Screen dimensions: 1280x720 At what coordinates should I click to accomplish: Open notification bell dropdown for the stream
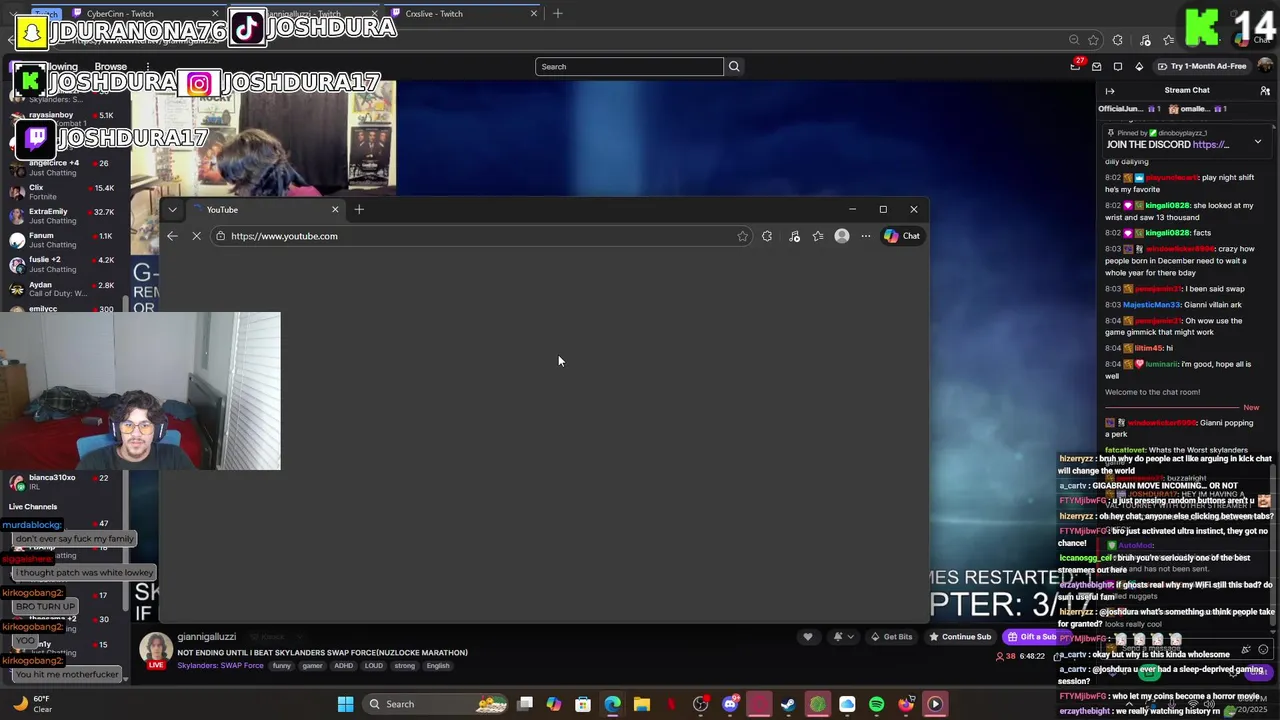[842, 637]
